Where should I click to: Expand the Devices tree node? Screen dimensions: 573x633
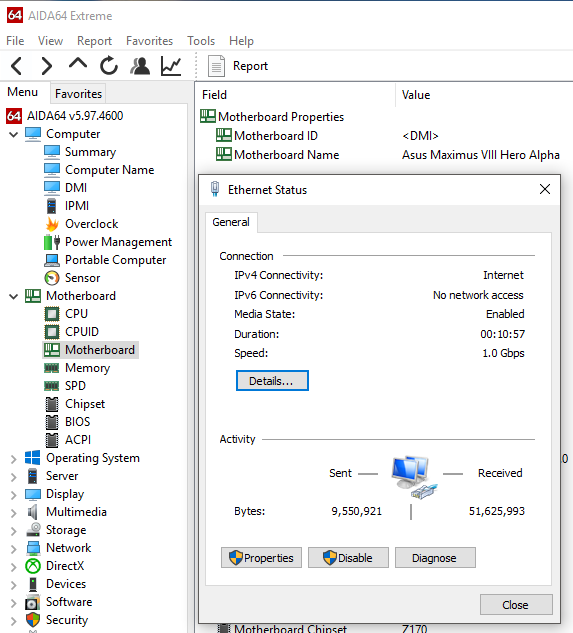14,585
